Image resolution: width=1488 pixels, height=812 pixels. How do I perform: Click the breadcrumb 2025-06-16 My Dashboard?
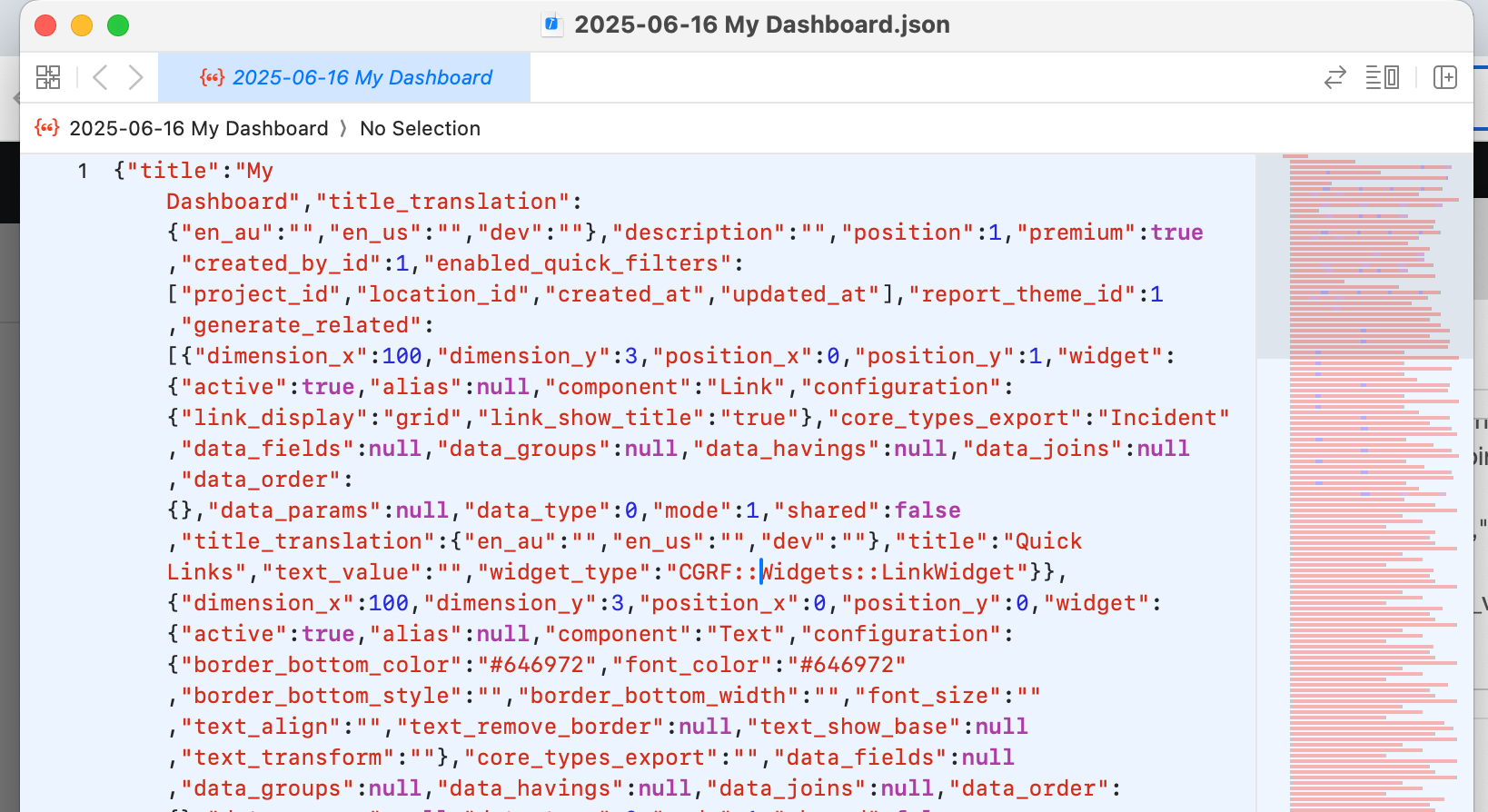point(199,128)
